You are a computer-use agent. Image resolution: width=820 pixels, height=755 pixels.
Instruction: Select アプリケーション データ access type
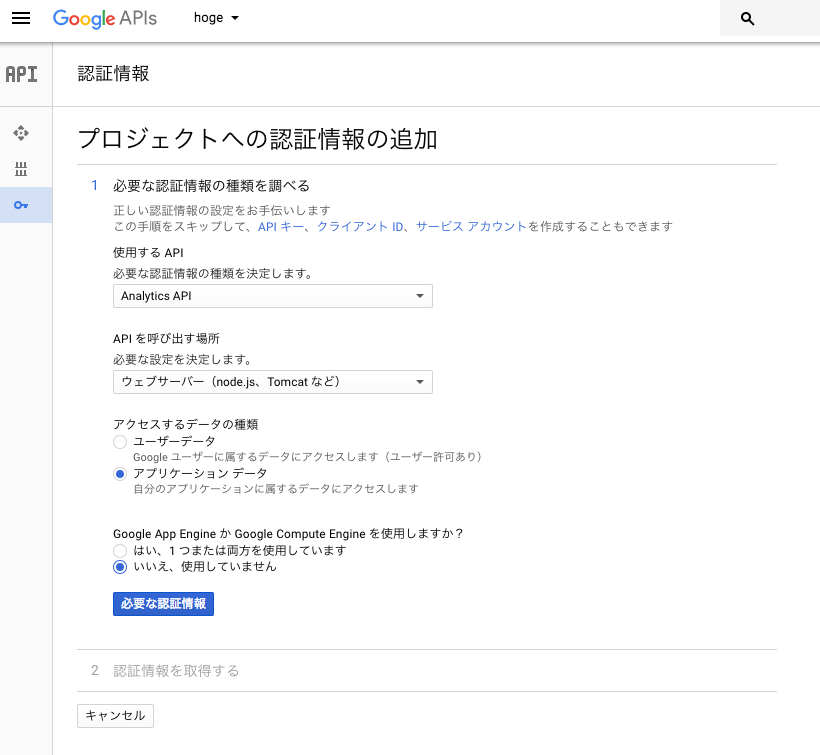coord(120,473)
